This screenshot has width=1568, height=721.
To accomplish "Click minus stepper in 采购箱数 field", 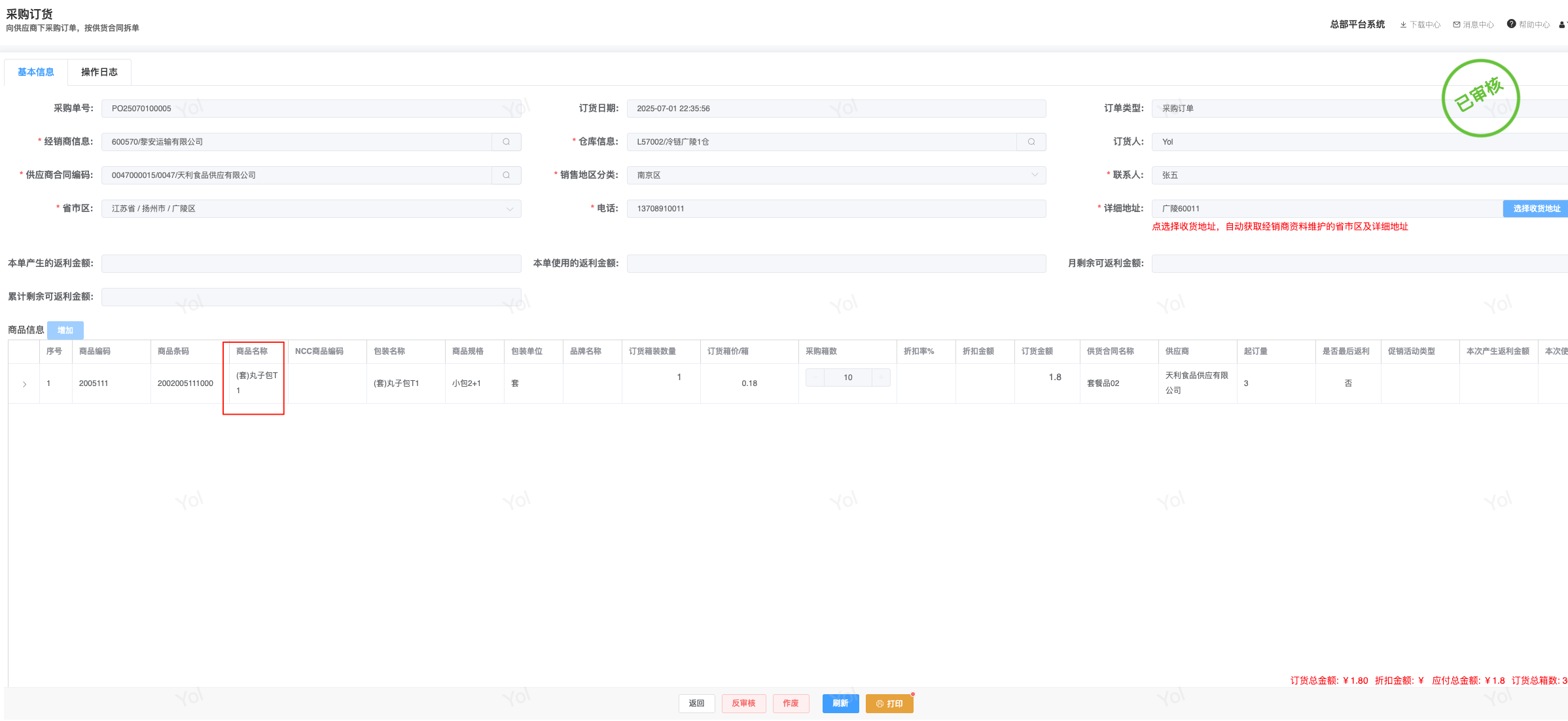I will coord(815,378).
